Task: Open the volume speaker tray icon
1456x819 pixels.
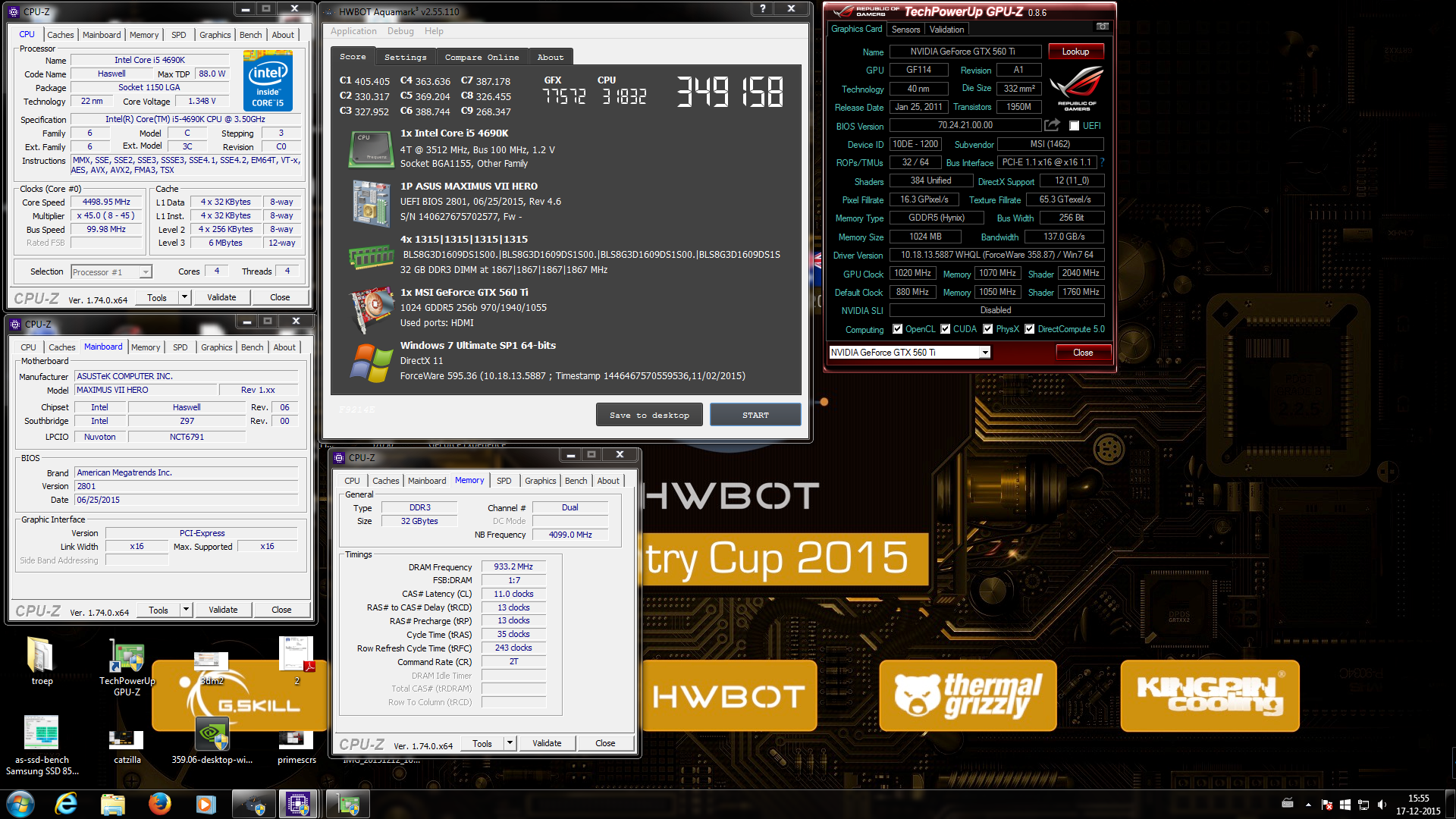Action: (1382, 805)
